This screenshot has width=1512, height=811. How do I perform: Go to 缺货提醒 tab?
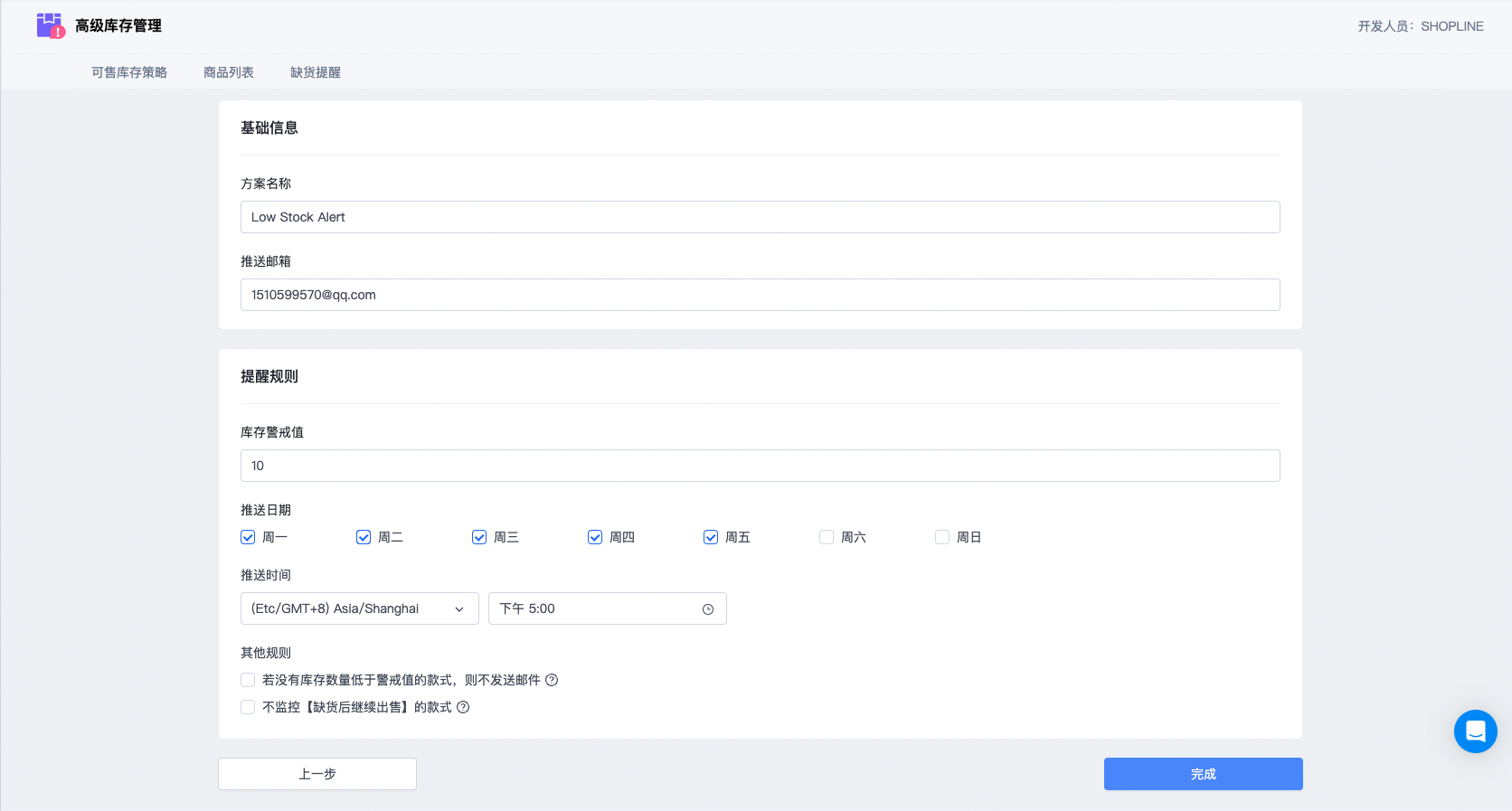click(316, 72)
